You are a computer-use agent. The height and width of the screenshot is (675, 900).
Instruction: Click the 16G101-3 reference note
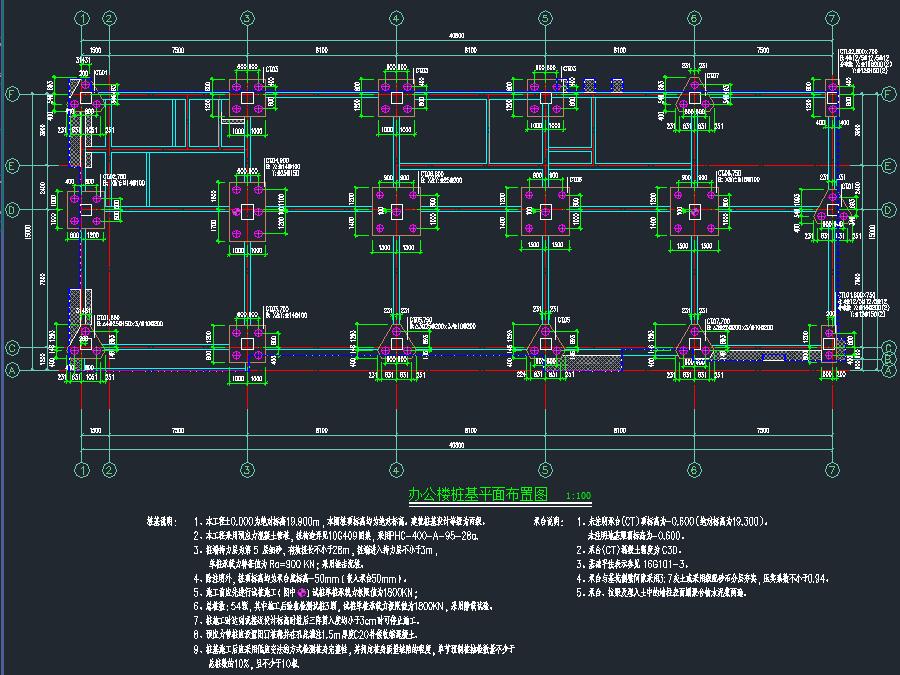coord(665,564)
